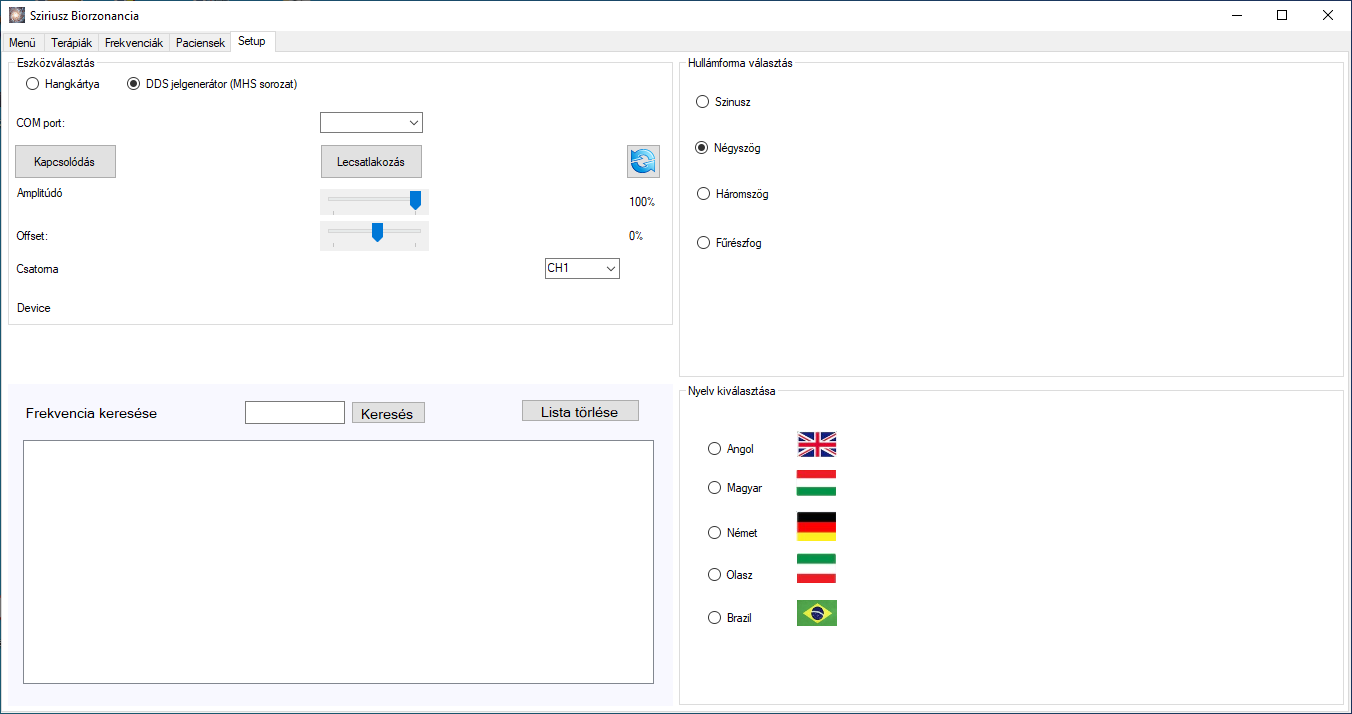
Task: Open the Frekvenciák tab
Action: [134, 43]
